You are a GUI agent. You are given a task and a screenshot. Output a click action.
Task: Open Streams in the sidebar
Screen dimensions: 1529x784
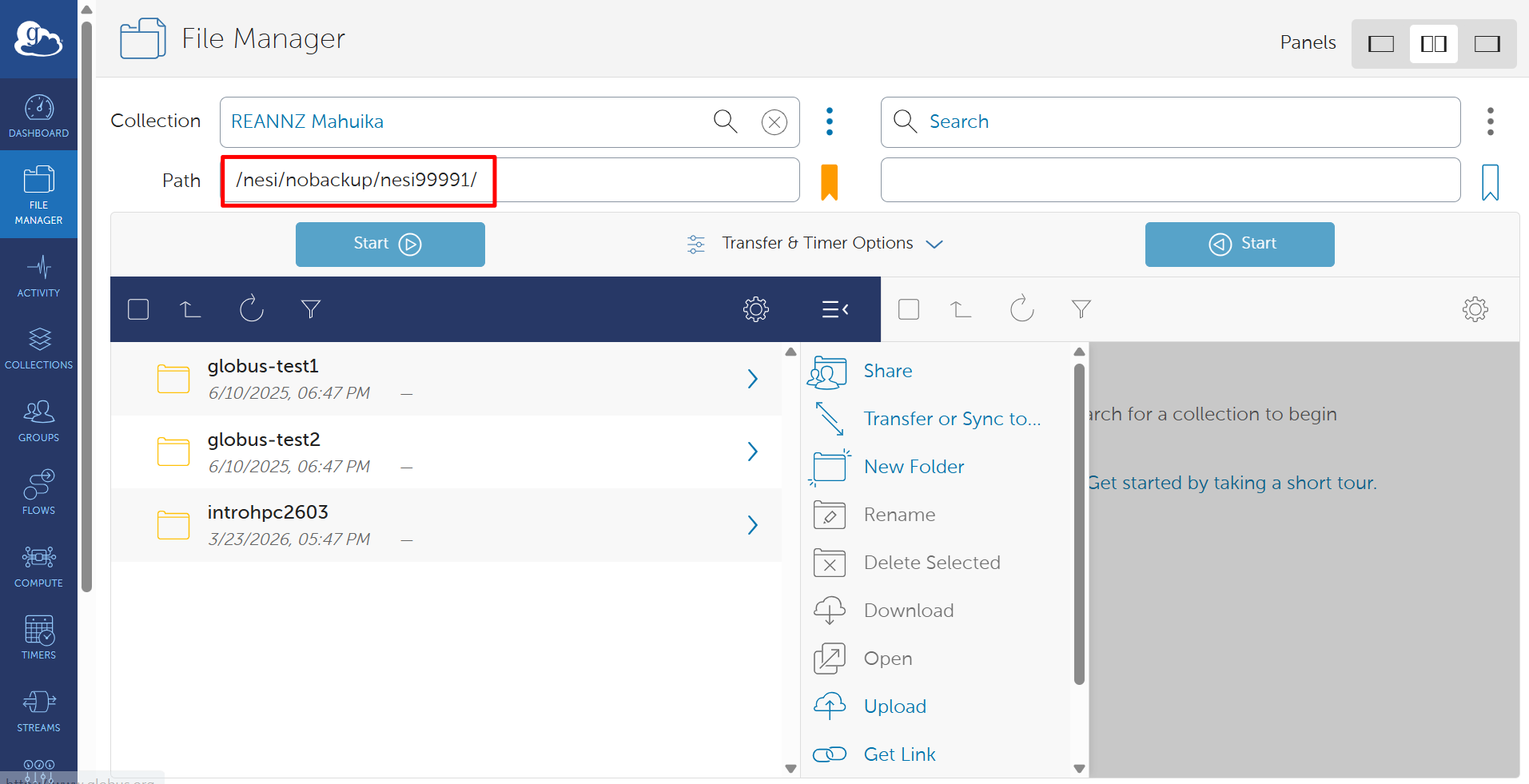point(38,710)
